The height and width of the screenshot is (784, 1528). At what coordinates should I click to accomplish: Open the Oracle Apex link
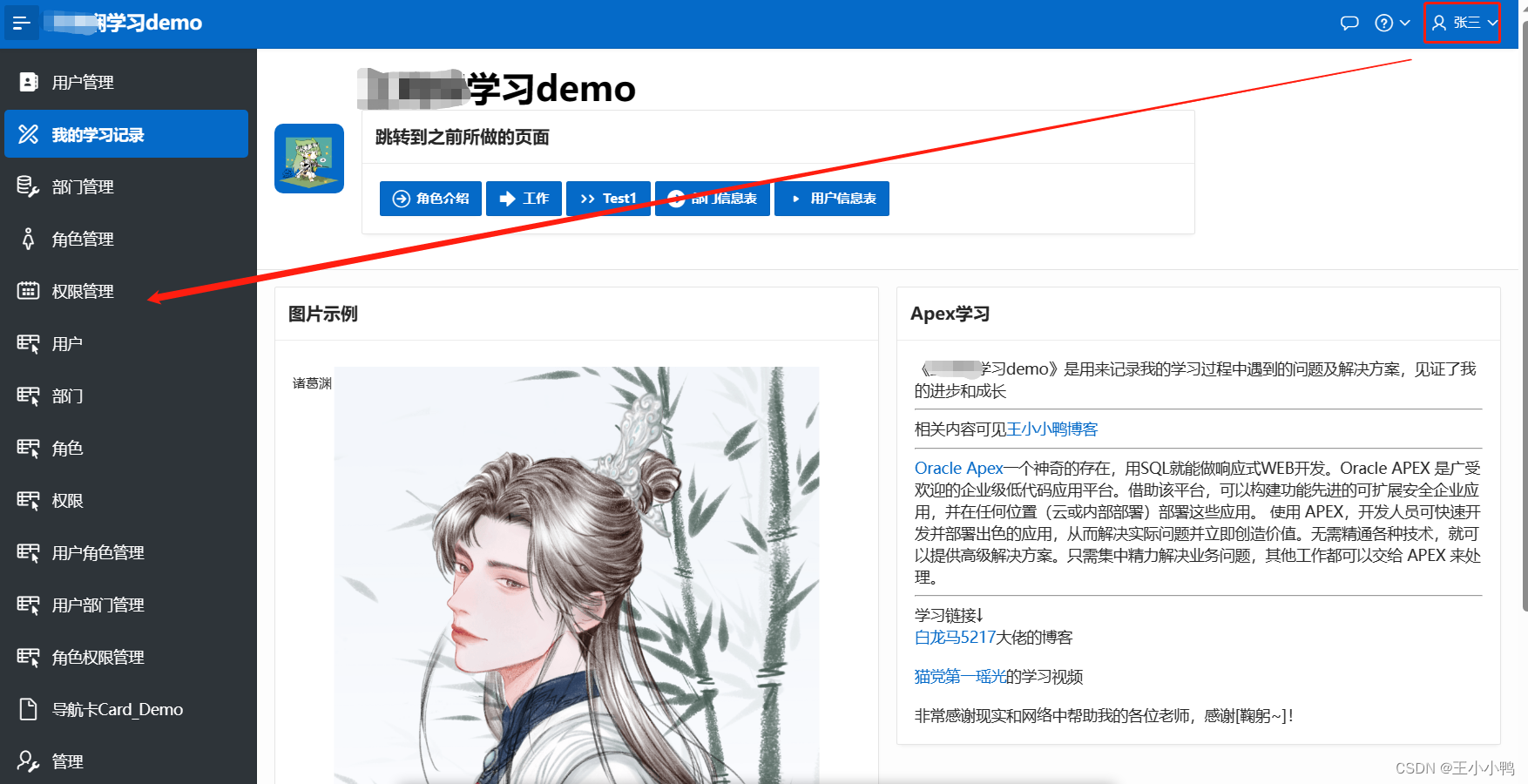point(959,469)
